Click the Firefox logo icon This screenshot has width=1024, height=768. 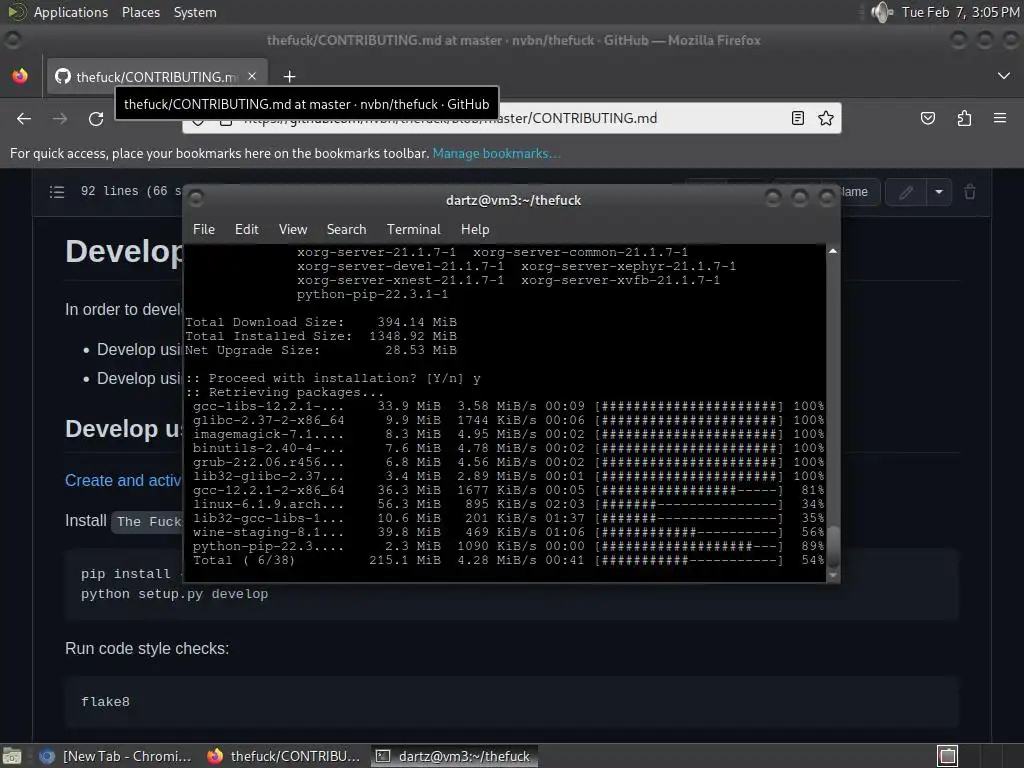[20, 76]
